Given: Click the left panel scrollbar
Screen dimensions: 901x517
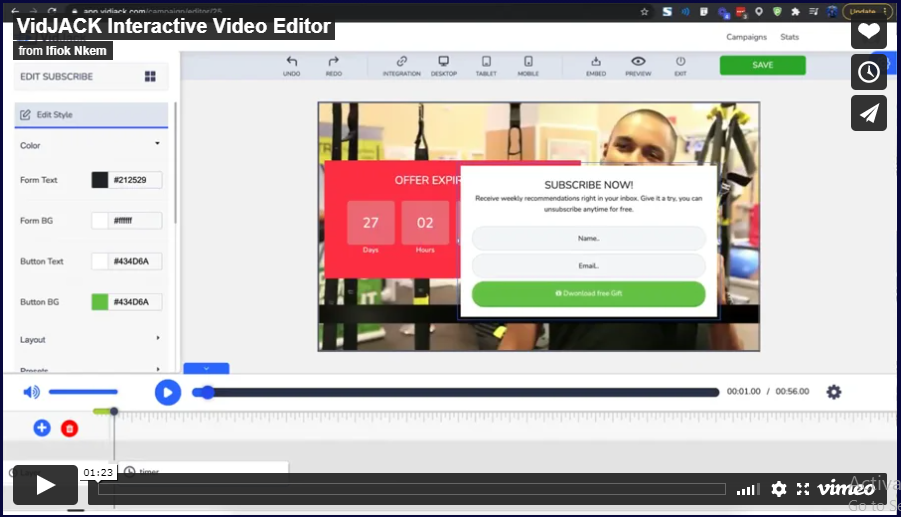Looking at the screenshot, I should coord(175,164).
